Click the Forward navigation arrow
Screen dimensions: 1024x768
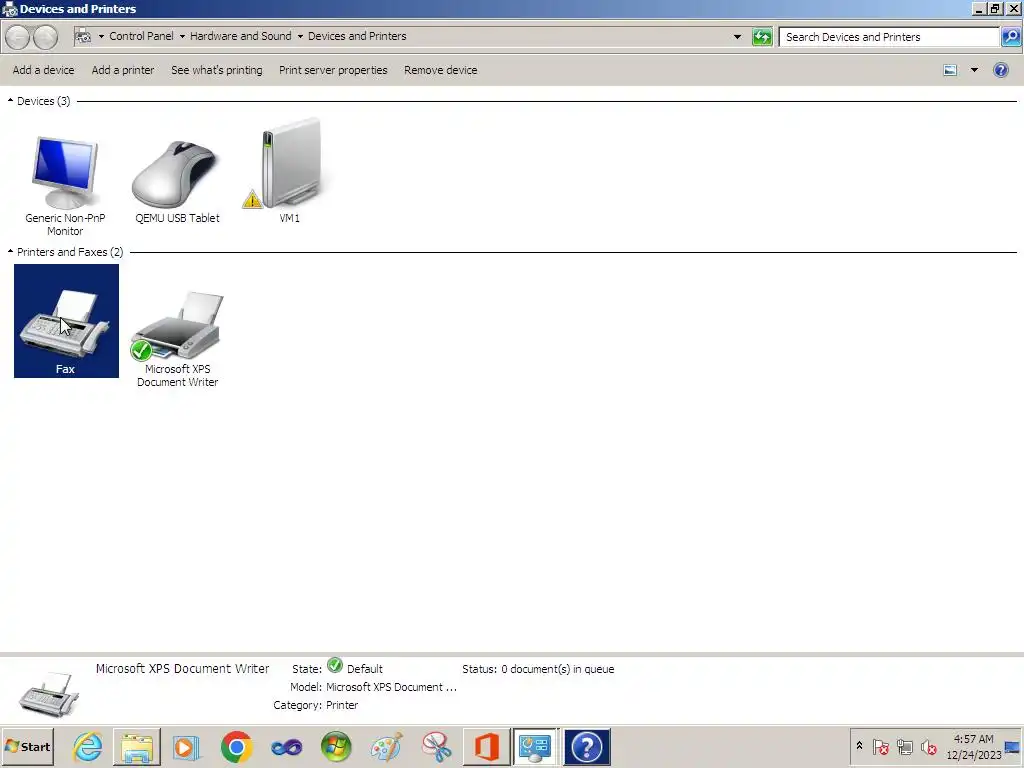[x=45, y=37]
